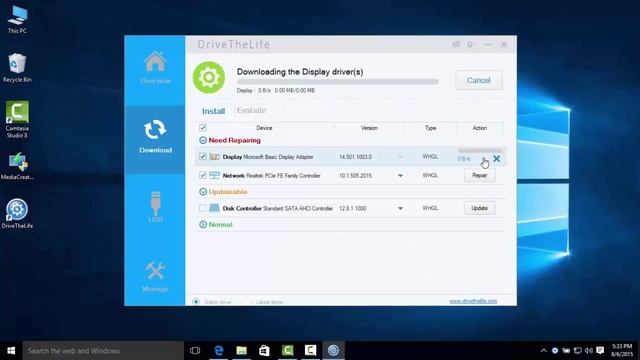Select the Latest driver radio button

[248, 302]
